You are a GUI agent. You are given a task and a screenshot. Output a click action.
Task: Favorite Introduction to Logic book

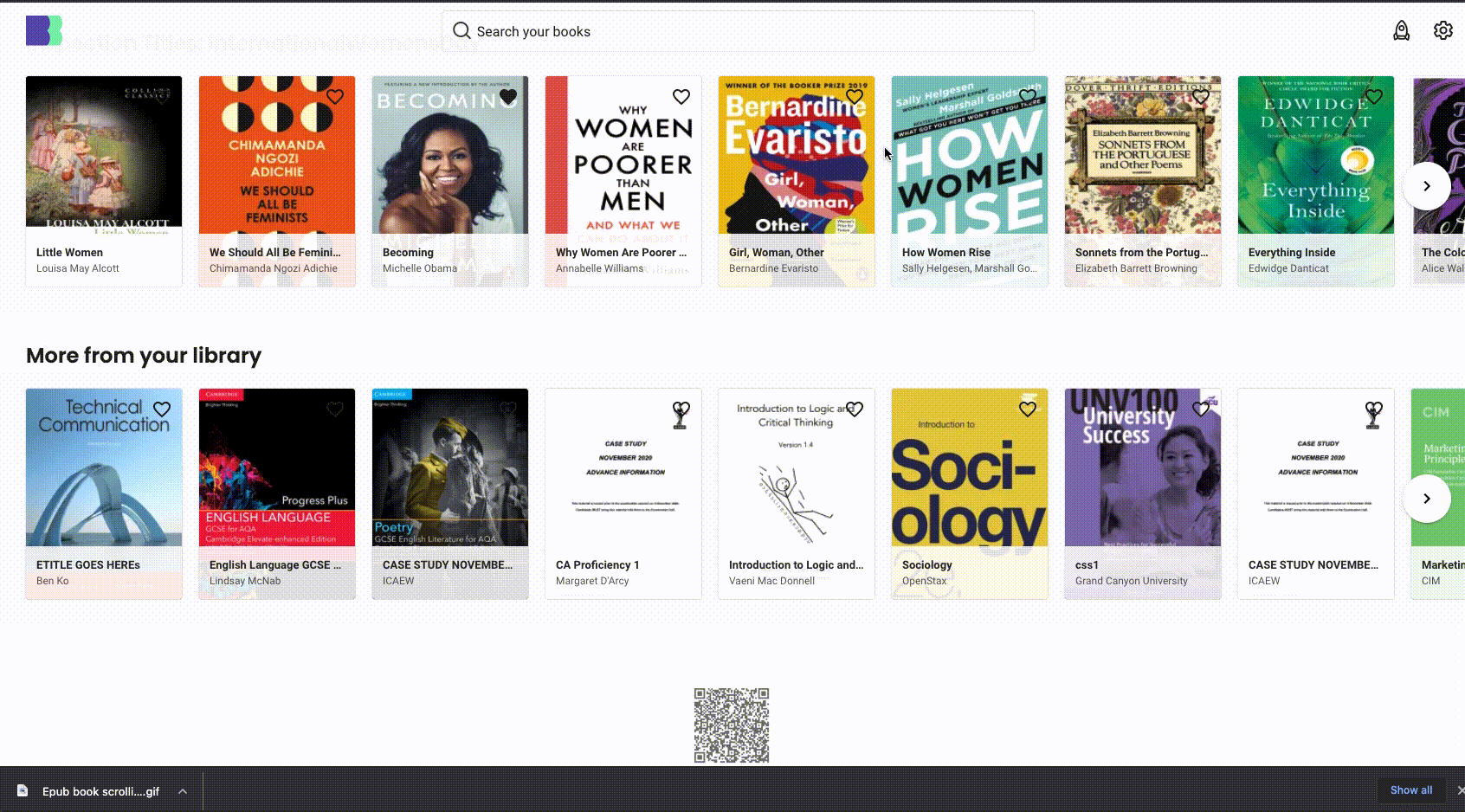(855, 409)
